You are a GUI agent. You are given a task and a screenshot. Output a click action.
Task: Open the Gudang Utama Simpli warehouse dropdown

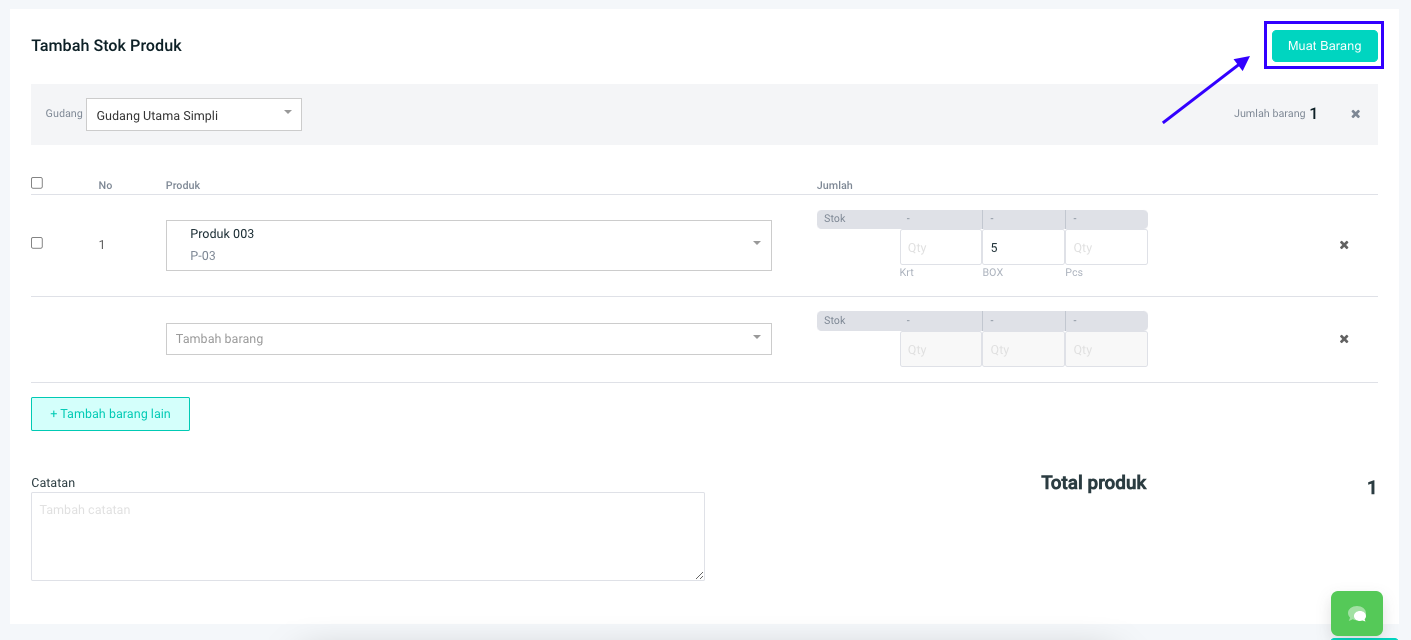194,115
